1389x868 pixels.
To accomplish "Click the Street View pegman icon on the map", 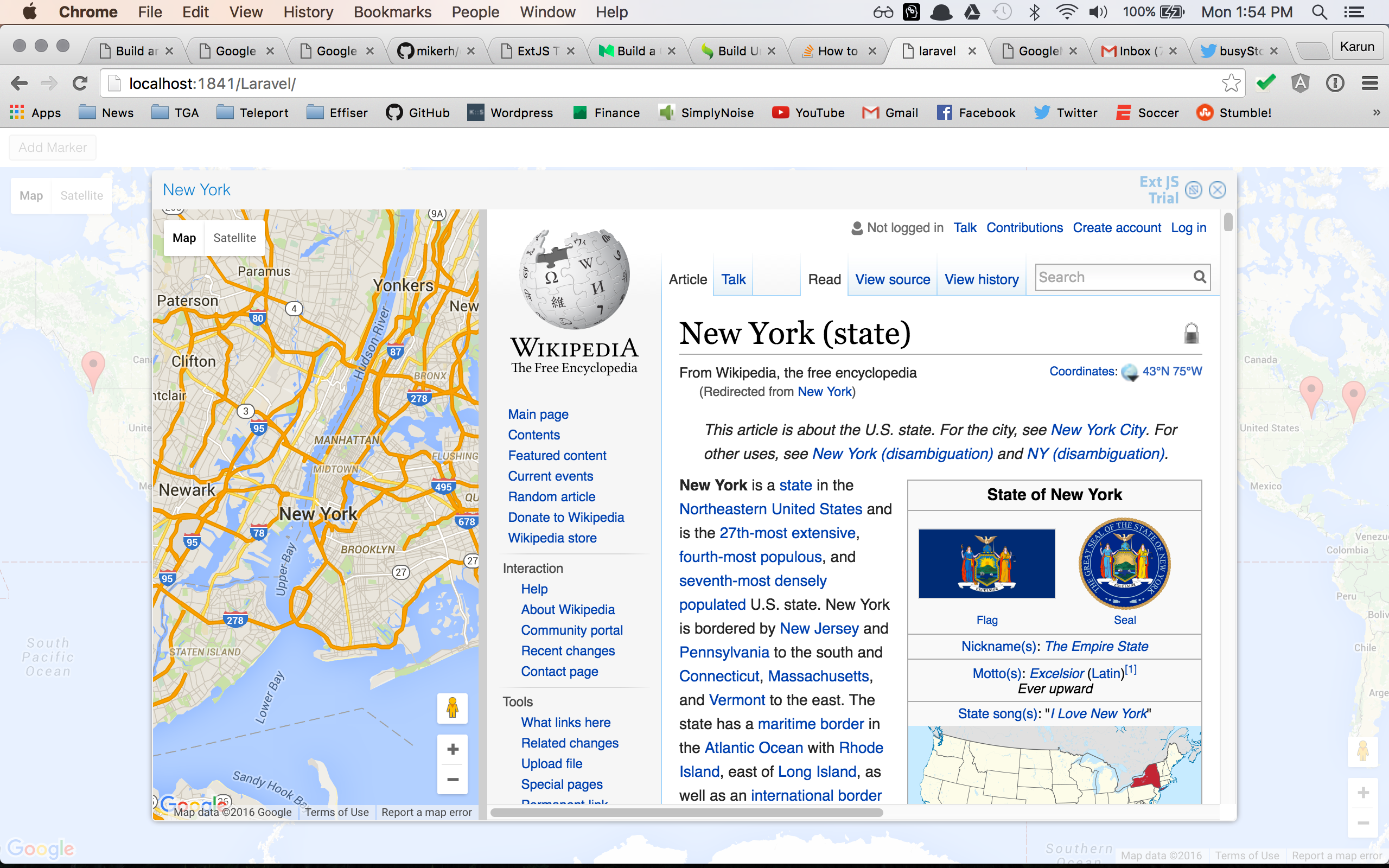I will (453, 709).
